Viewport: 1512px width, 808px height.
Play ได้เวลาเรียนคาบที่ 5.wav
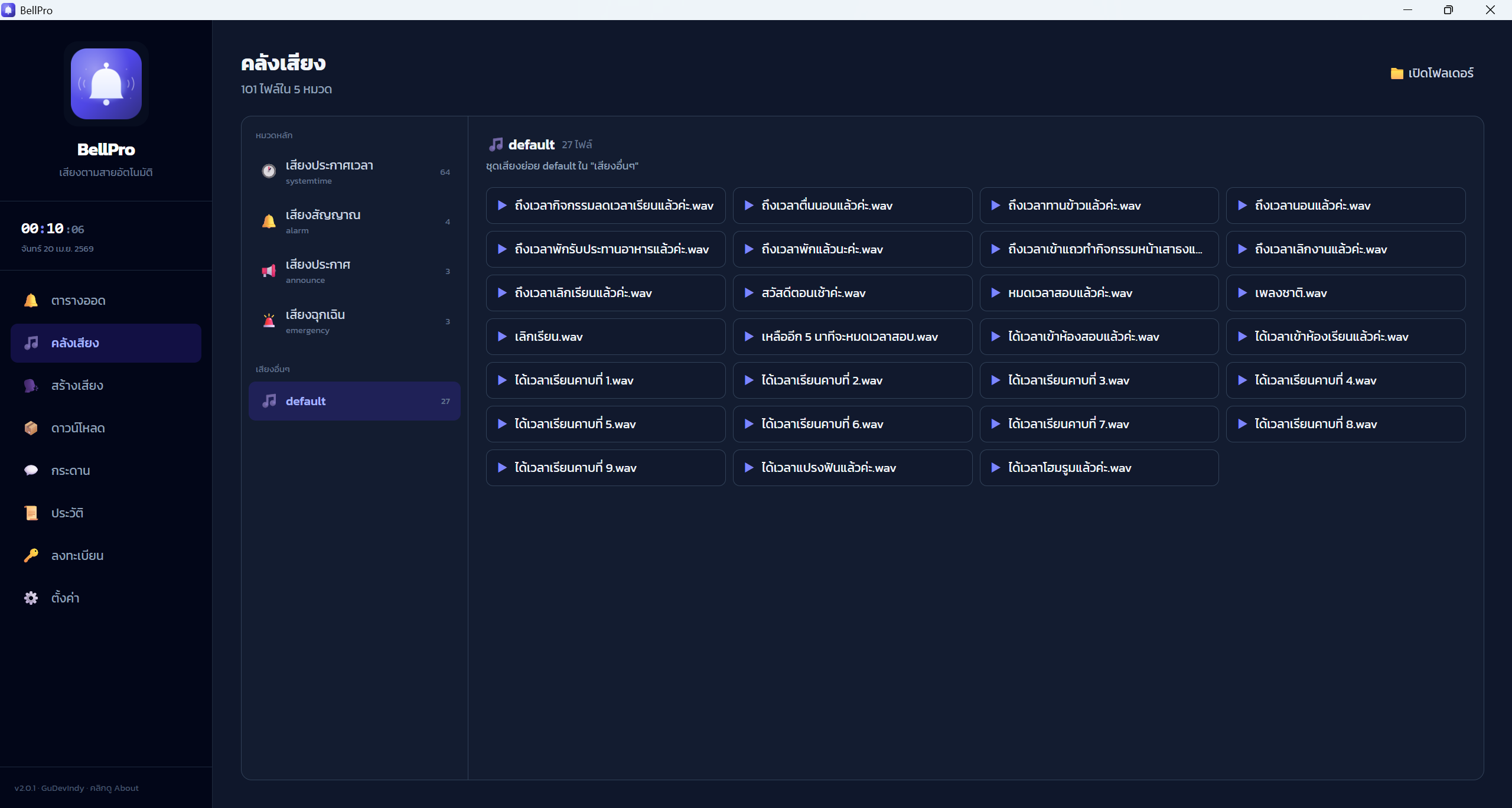(605, 424)
